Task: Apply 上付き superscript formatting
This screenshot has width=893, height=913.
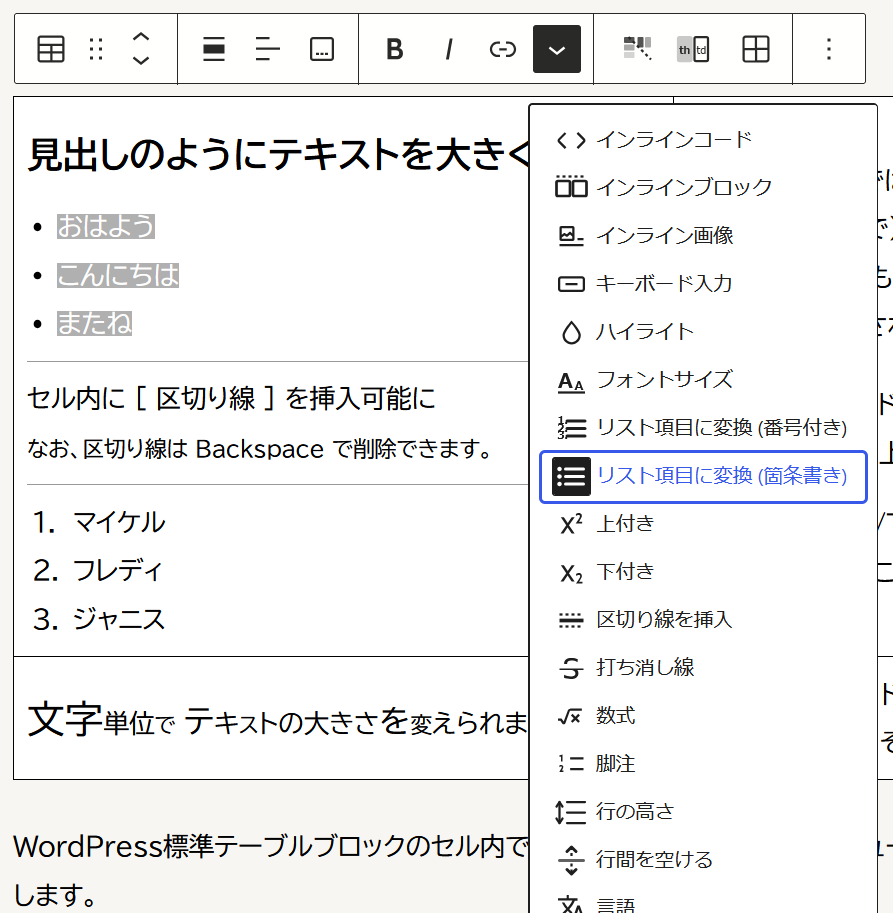Action: pyautogui.click(x=703, y=523)
